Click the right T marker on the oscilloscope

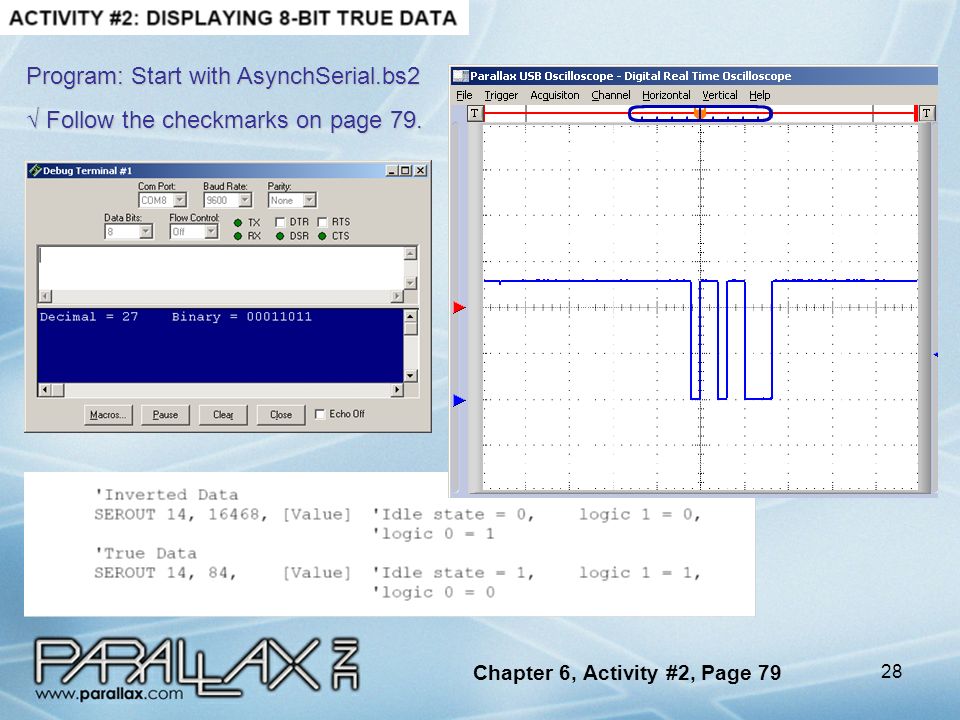(x=926, y=113)
